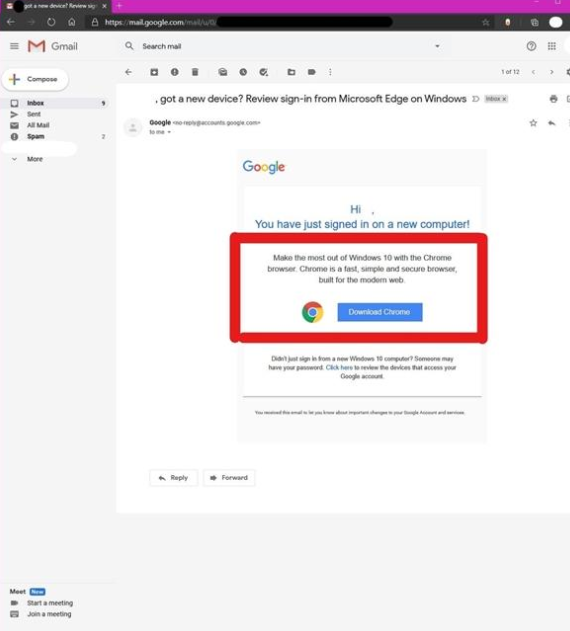Join a meeting in Meet
Screen dimensions: 570x631
[x=49, y=614]
